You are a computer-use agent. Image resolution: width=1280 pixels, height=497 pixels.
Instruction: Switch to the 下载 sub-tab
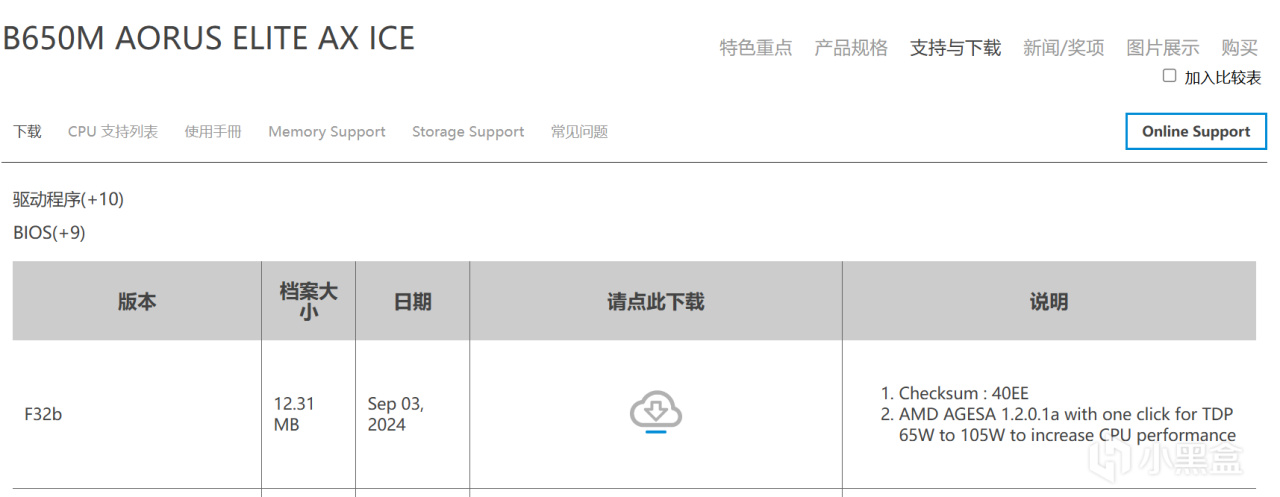27,131
